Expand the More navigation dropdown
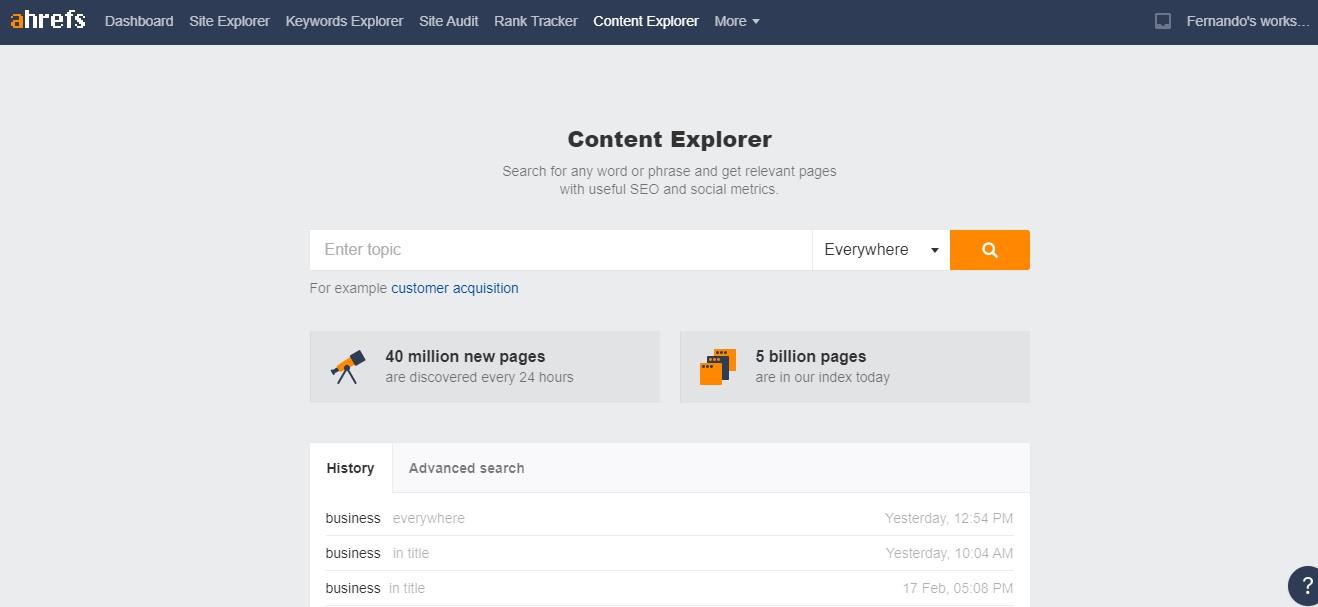Viewport: 1318px width, 607px height. 737,21
